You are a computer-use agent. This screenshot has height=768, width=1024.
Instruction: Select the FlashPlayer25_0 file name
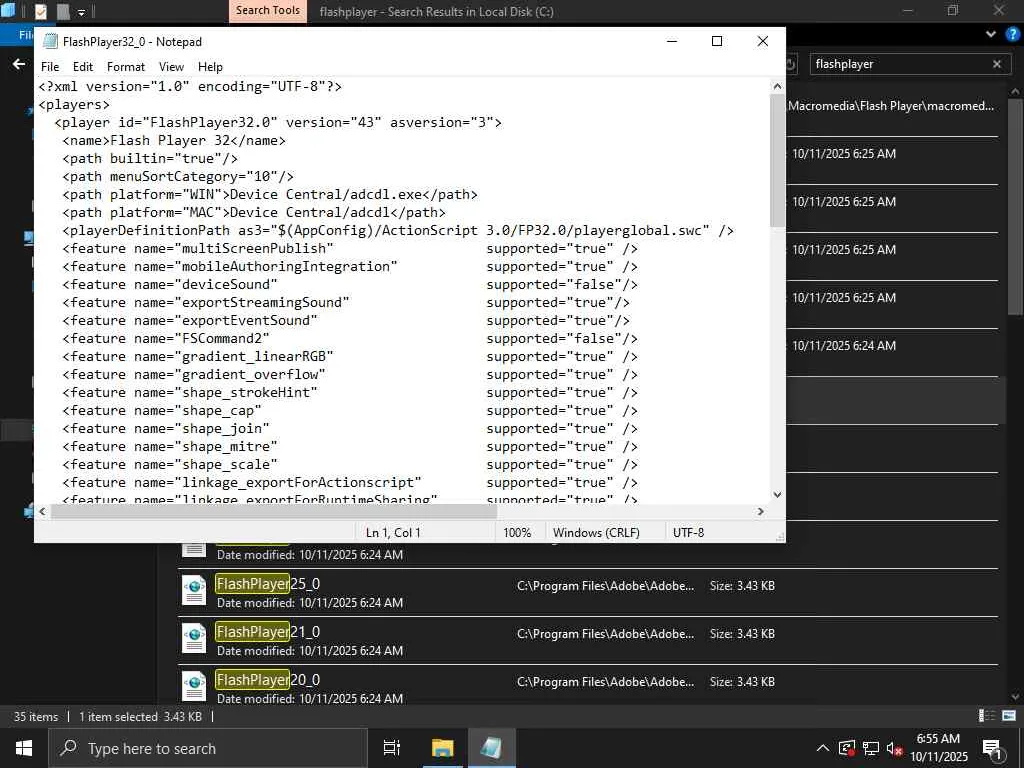click(268, 584)
